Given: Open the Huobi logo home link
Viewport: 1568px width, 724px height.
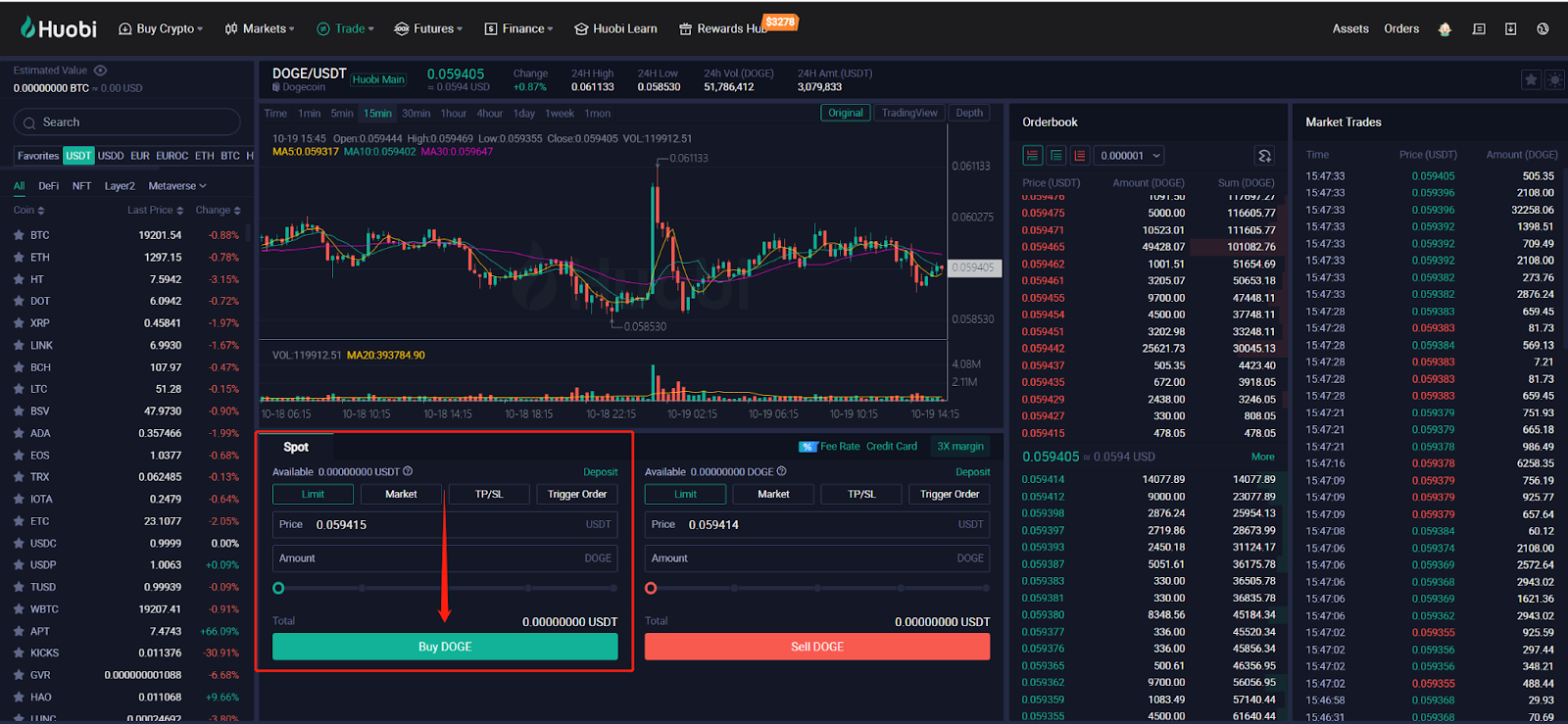Looking at the screenshot, I should [x=59, y=28].
